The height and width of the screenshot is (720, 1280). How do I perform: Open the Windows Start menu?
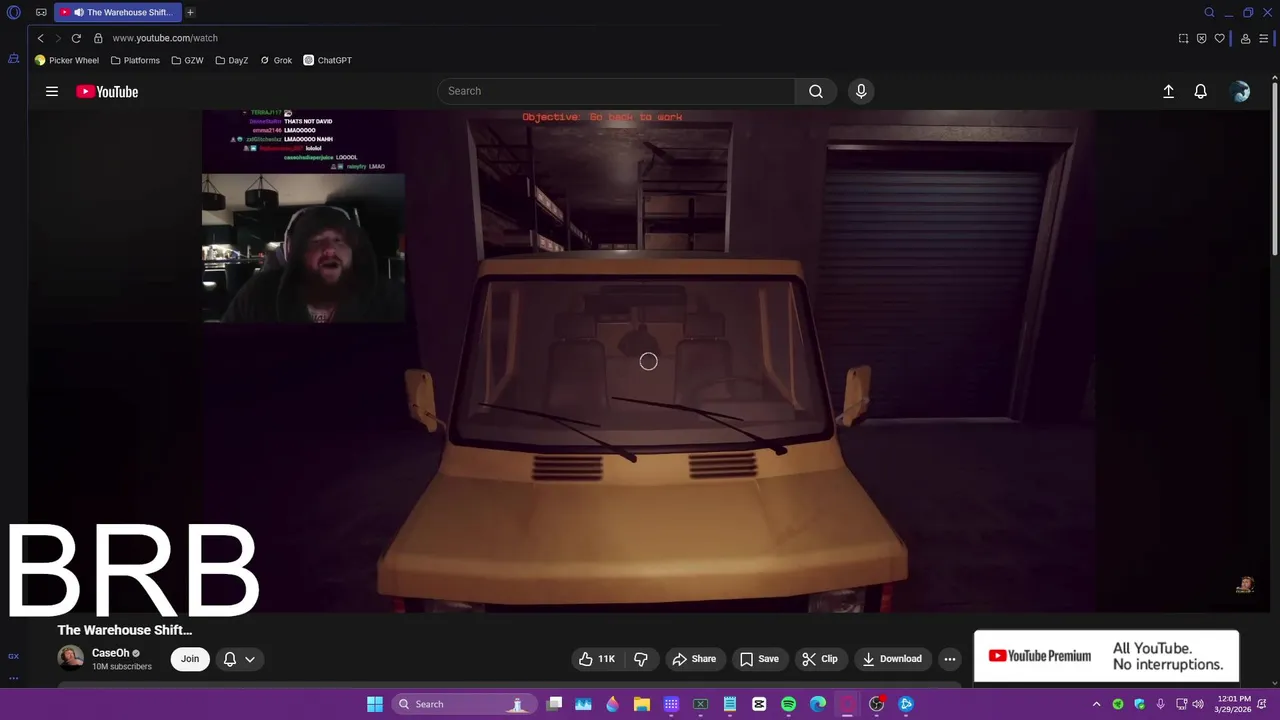pyautogui.click(x=375, y=704)
